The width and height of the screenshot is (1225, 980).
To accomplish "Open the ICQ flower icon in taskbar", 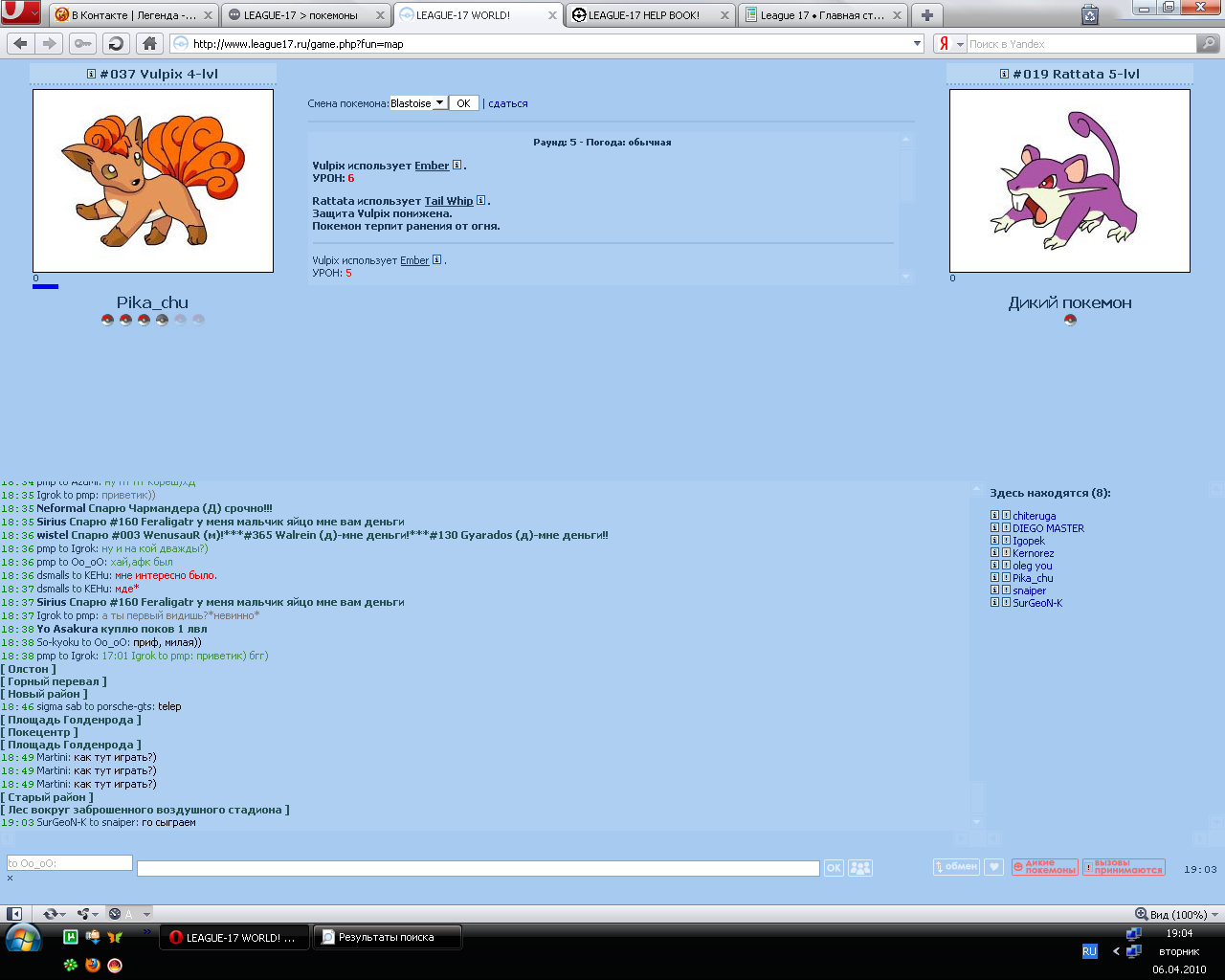I will (x=70, y=965).
